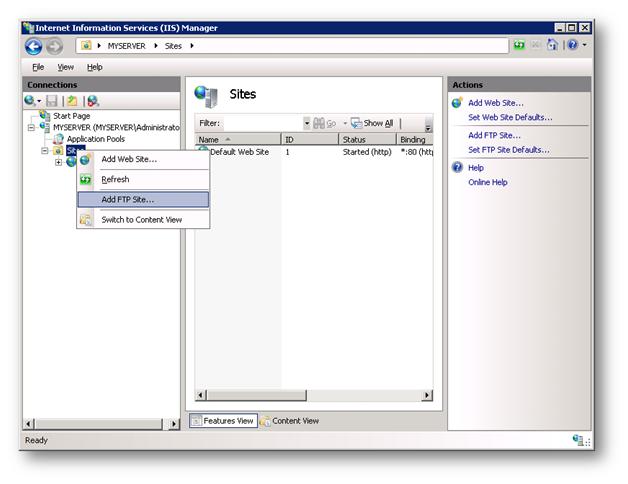This screenshot has width=628, height=484.
Task: Click the Create New Connection globe icon
Action: pyautogui.click(x=31, y=101)
